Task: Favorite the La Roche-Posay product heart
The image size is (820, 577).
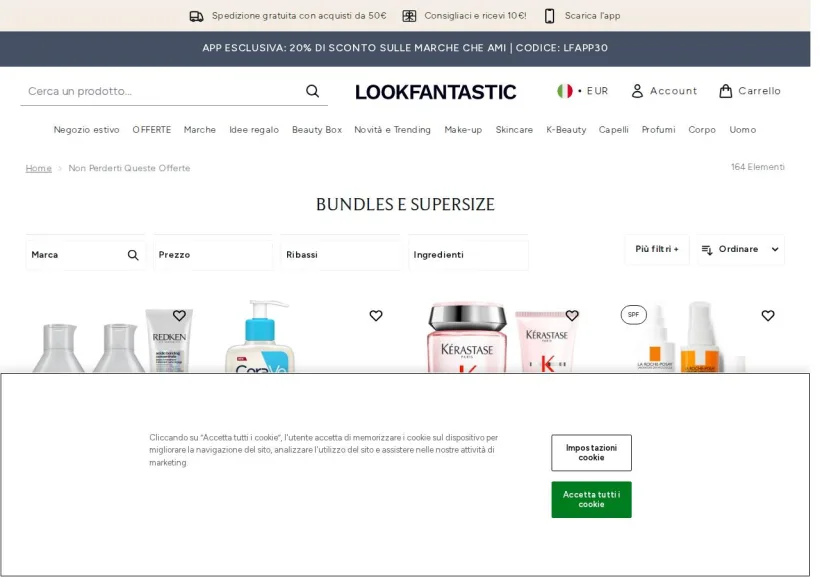Action: click(x=768, y=315)
